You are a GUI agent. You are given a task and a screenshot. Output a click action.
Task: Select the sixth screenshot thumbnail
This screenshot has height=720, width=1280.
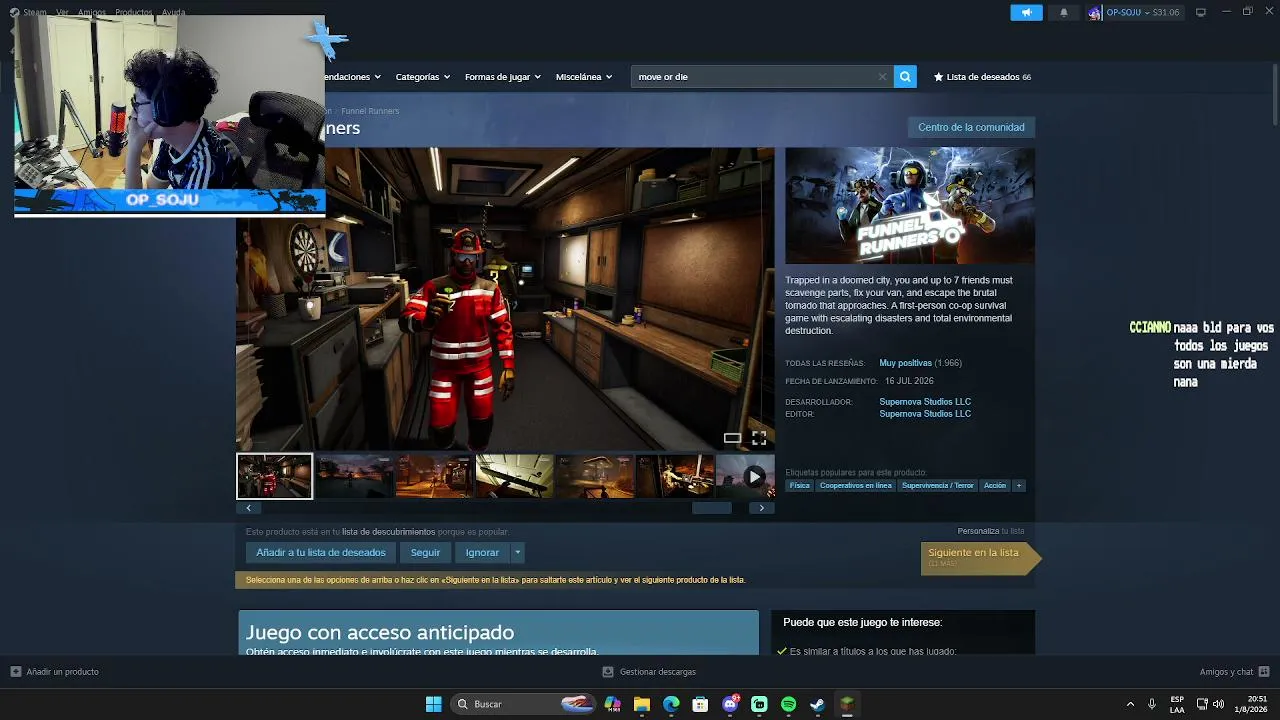(675, 476)
